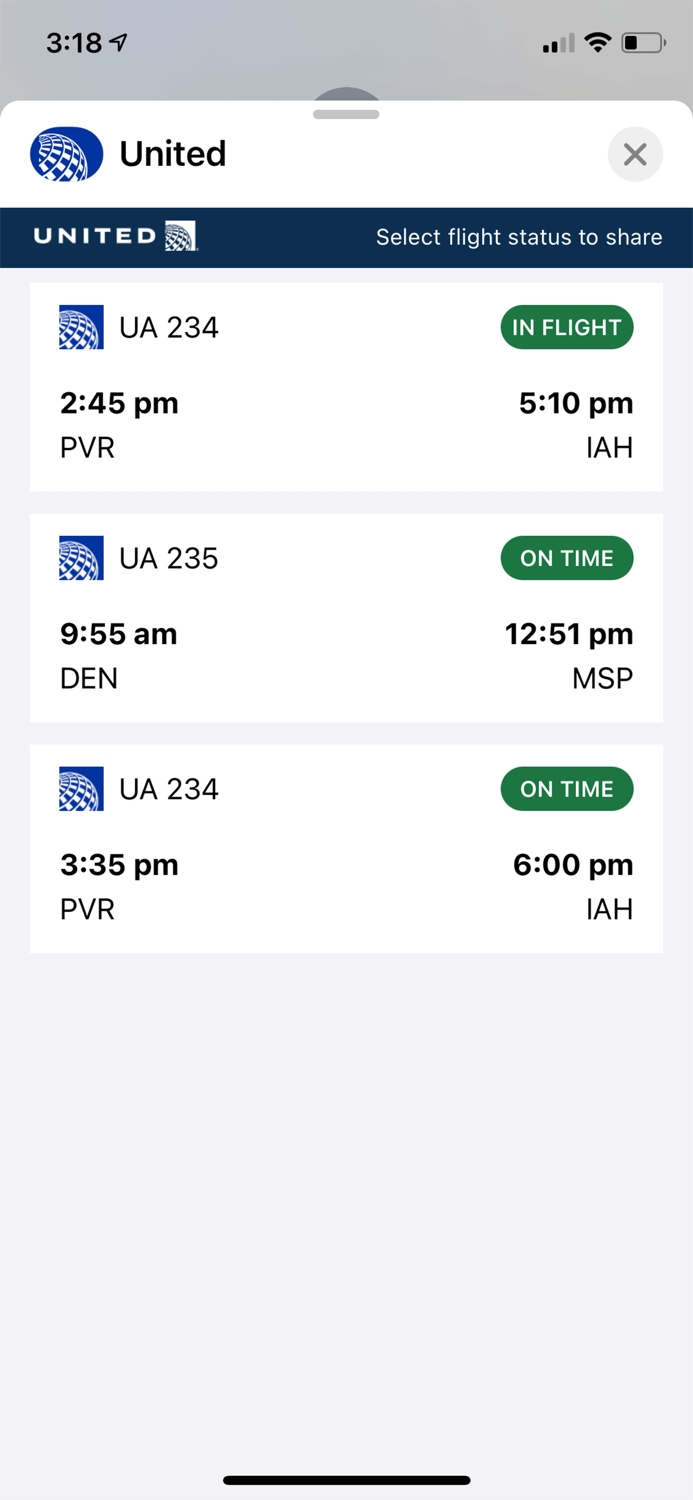Tap the Wi-Fi indicator in the status bar

click(598, 42)
